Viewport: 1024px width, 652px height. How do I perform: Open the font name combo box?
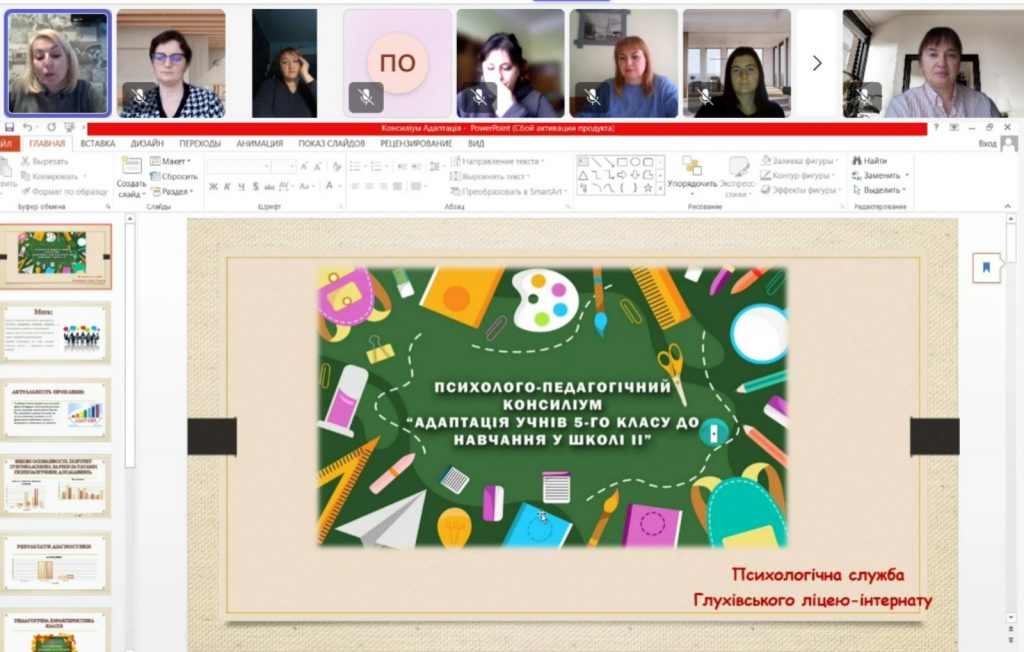[238, 167]
